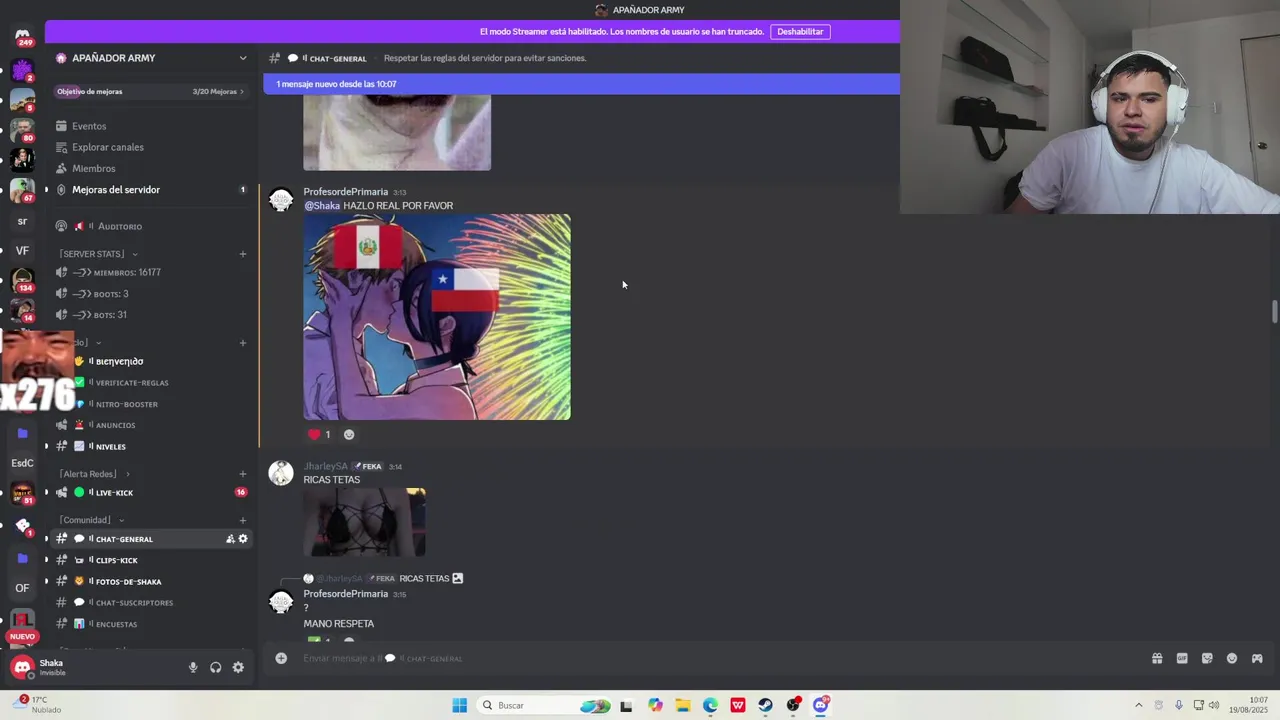Open the GIF picker
The height and width of the screenshot is (720, 1280).
pyautogui.click(x=1182, y=658)
